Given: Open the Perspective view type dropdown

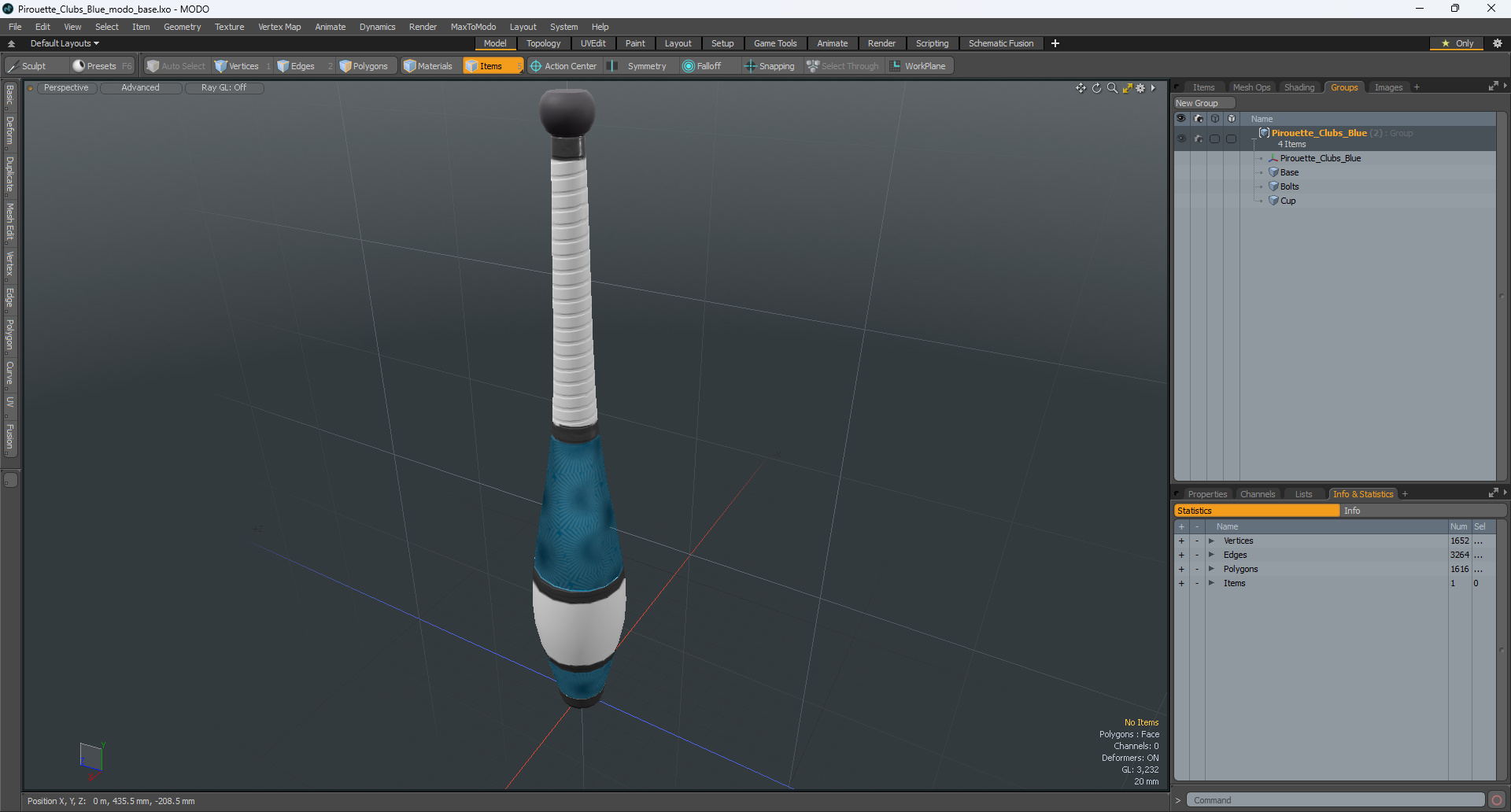Looking at the screenshot, I should (x=66, y=88).
